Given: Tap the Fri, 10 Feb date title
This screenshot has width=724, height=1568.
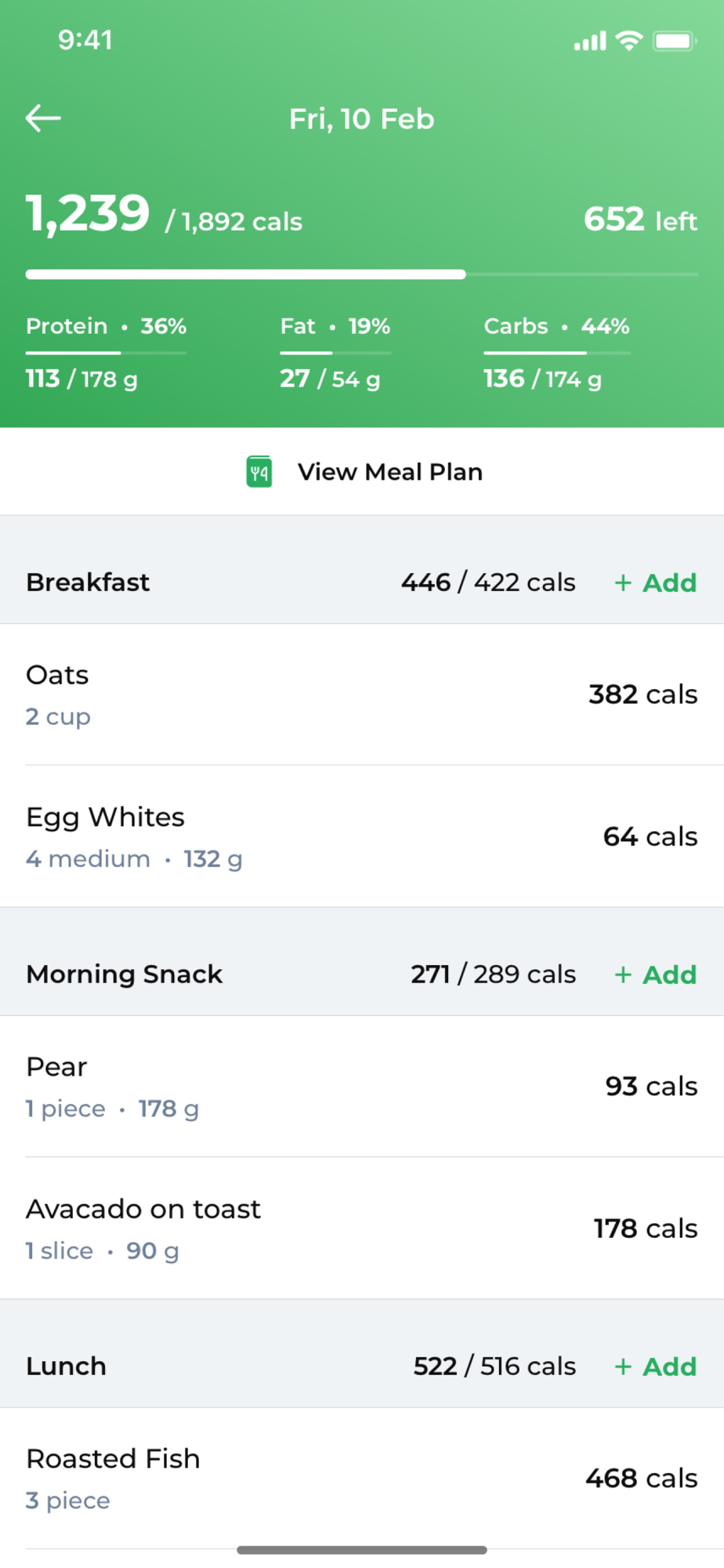Looking at the screenshot, I should pos(362,119).
